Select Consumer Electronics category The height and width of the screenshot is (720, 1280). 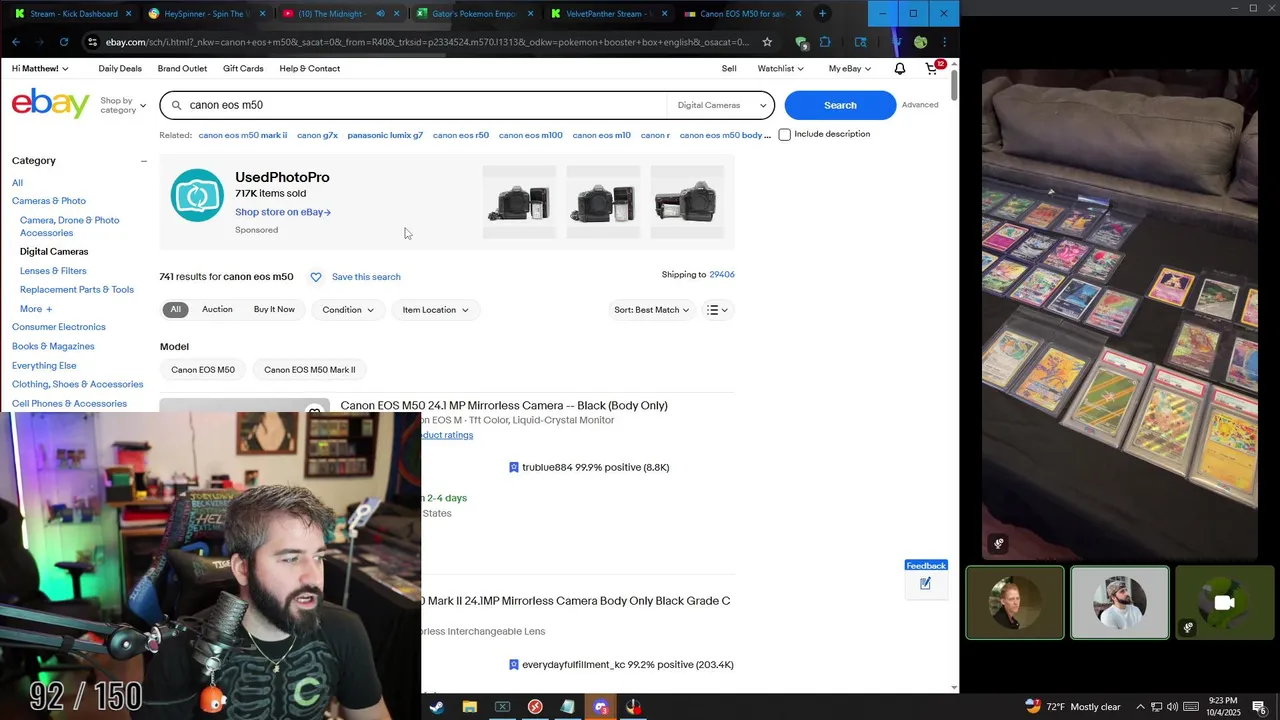[x=59, y=327]
